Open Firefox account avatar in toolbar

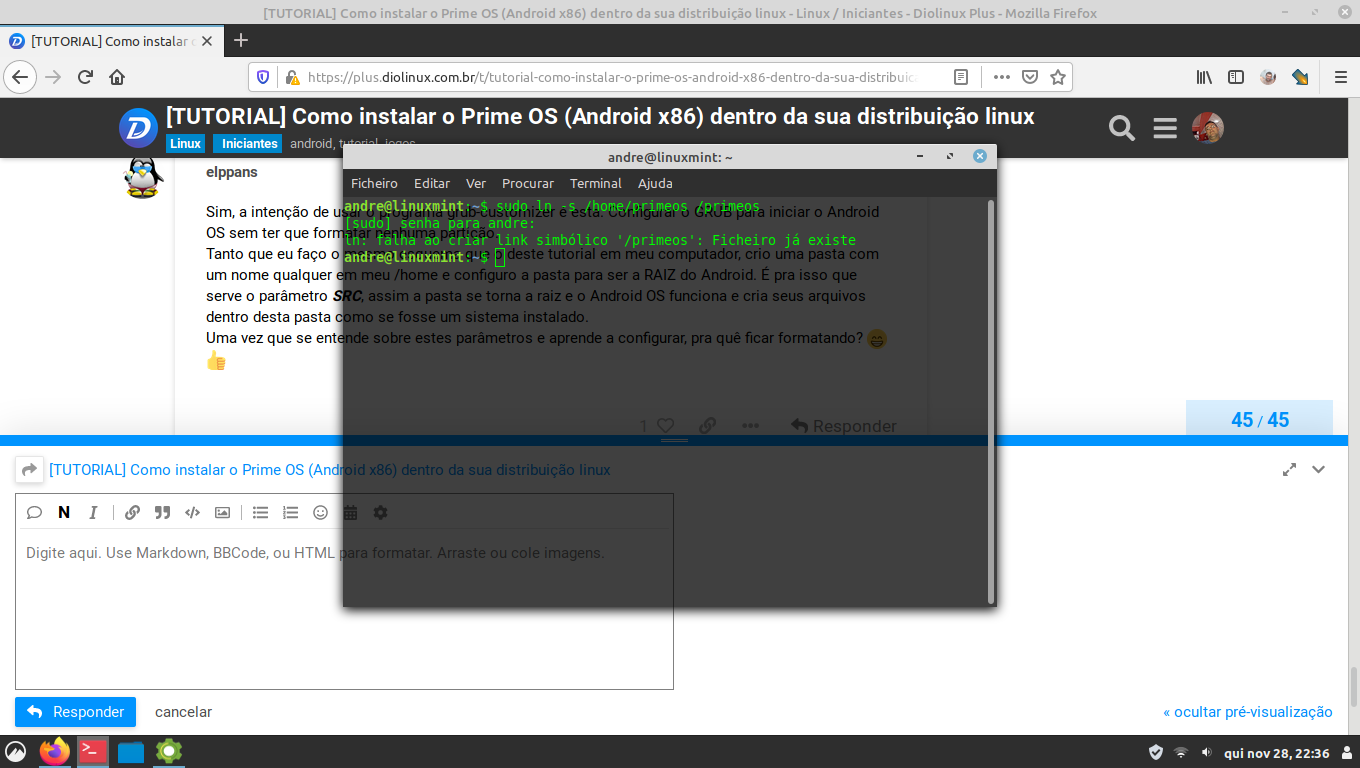tap(1268, 77)
